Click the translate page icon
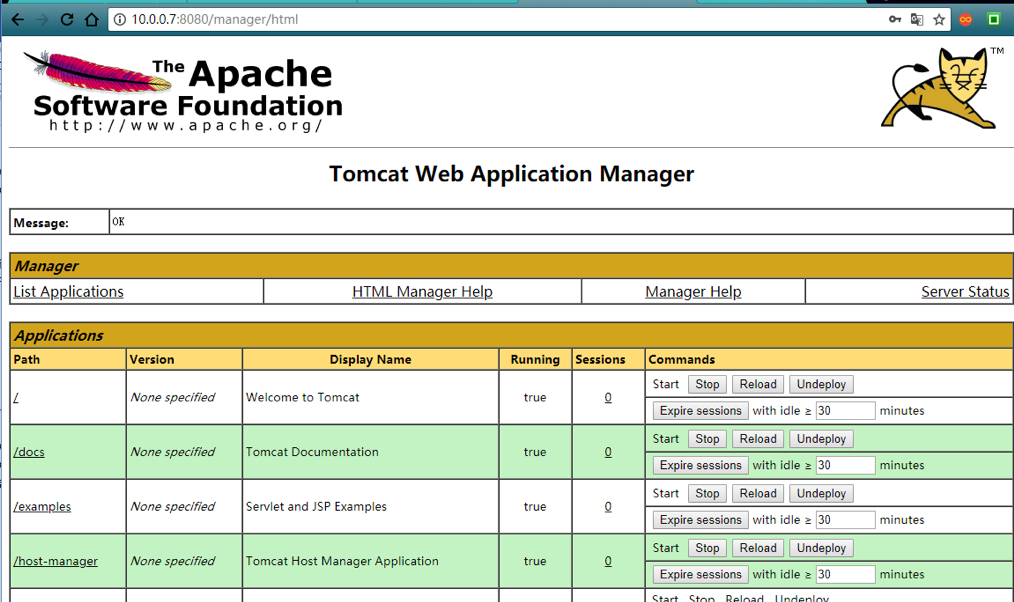 click(917, 19)
